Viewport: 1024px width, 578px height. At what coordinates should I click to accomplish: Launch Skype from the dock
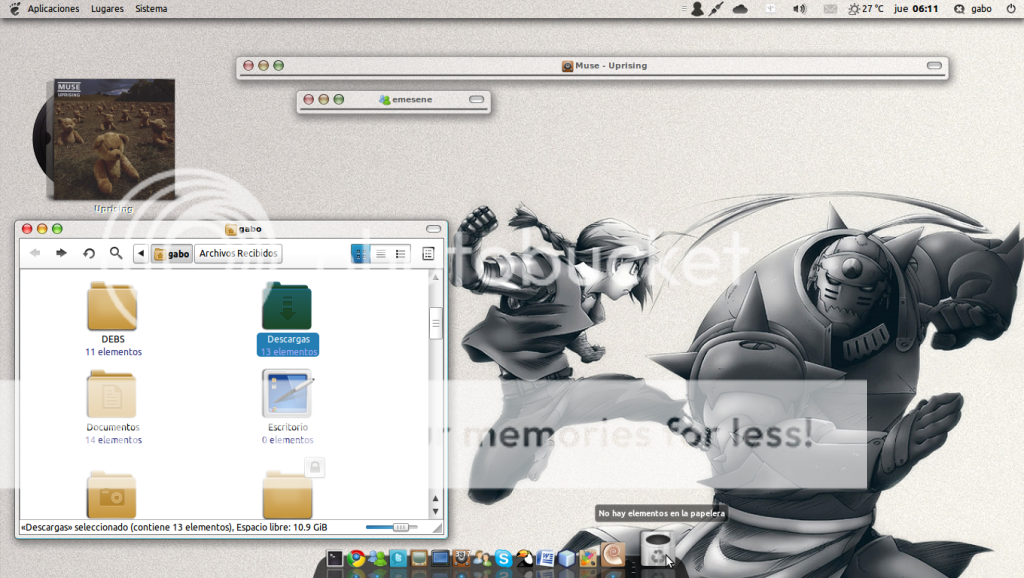(503, 559)
